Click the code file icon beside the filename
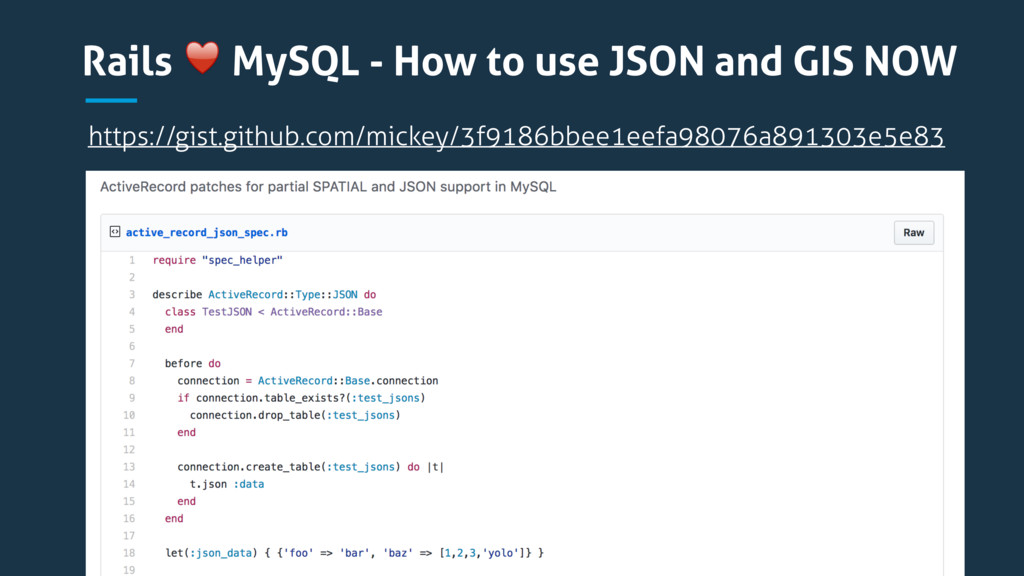Screen dimensions: 1024x576 click(x=115, y=232)
